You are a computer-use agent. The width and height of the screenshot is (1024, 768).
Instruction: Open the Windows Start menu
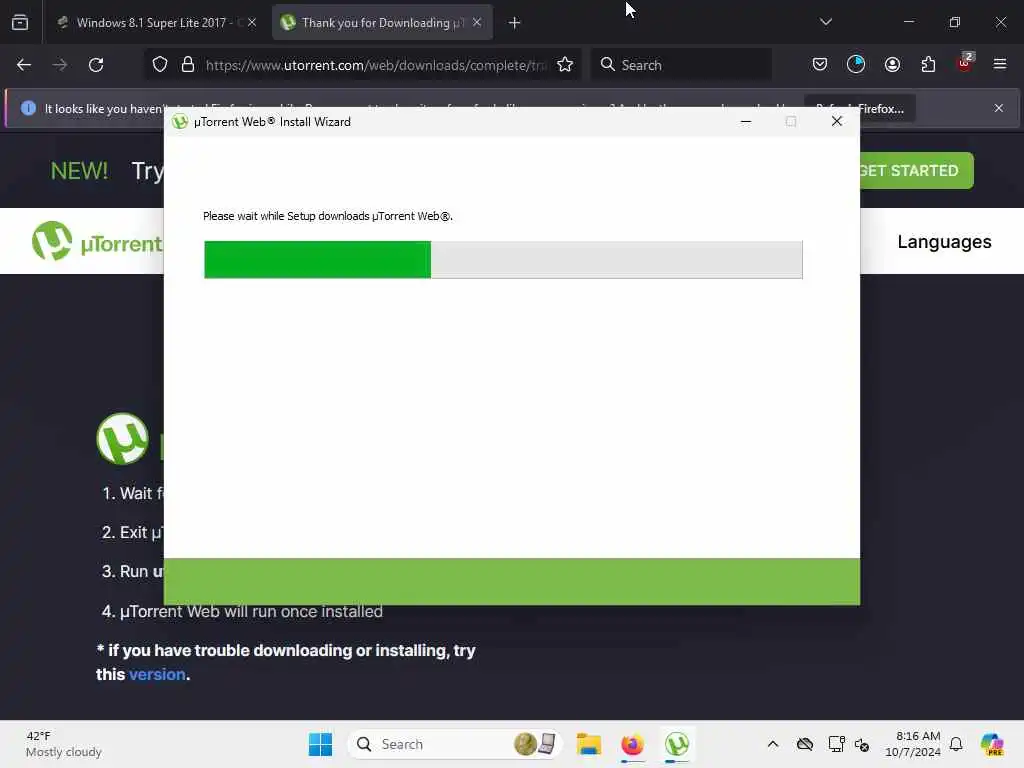pyautogui.click(x=321, y=744)
